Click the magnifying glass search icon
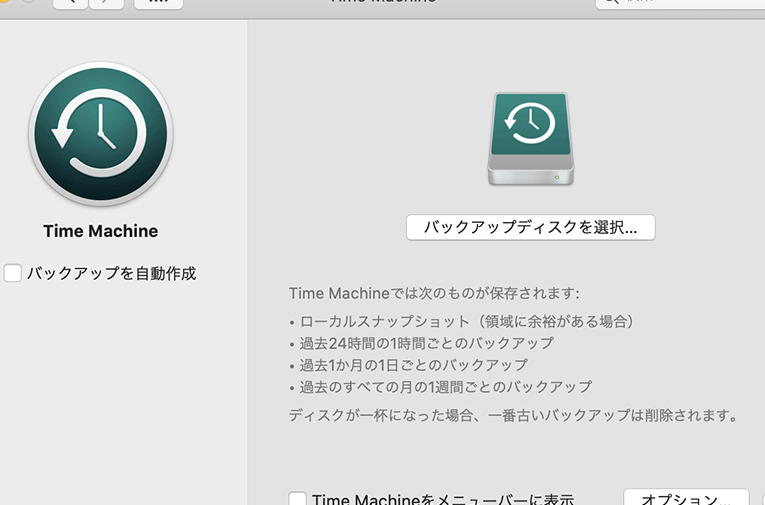This screenshot has width=765, height=505. (x=607, y=3)
